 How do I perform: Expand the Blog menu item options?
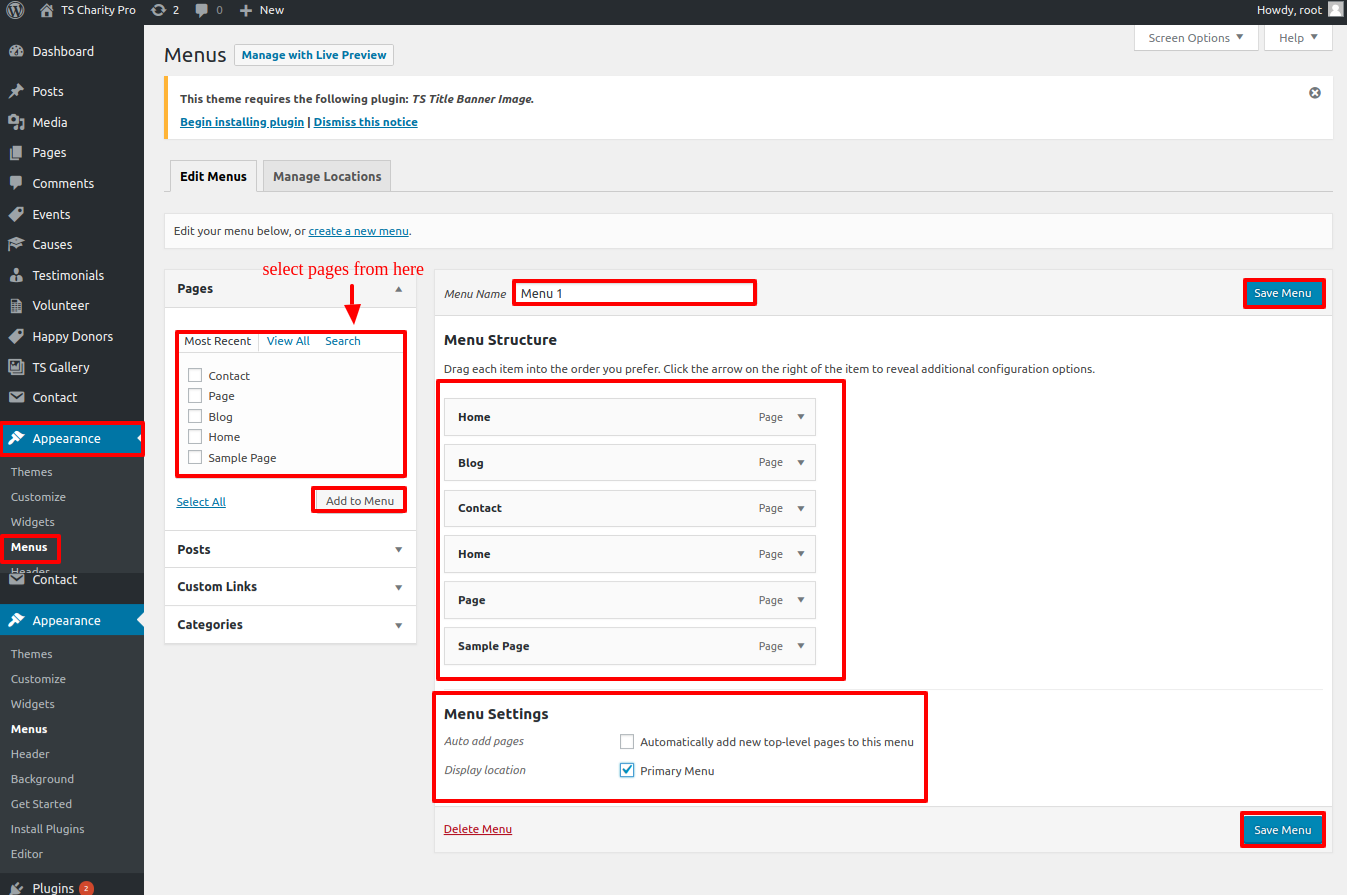(x=800, y=463)
